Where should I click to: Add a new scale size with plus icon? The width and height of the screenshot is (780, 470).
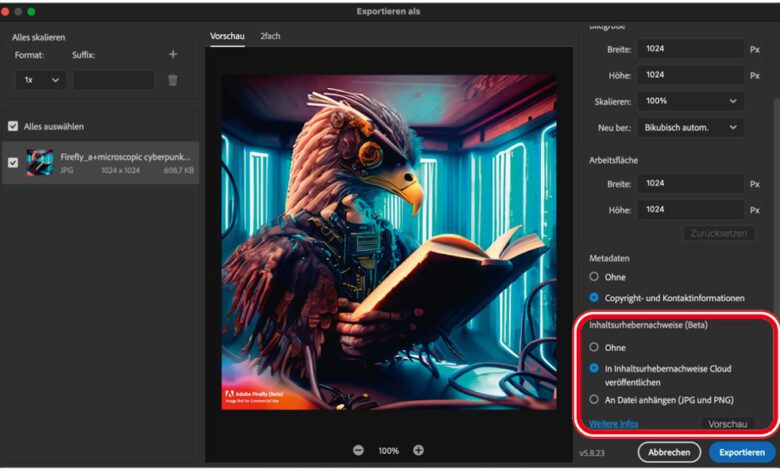tap(173, 55)
